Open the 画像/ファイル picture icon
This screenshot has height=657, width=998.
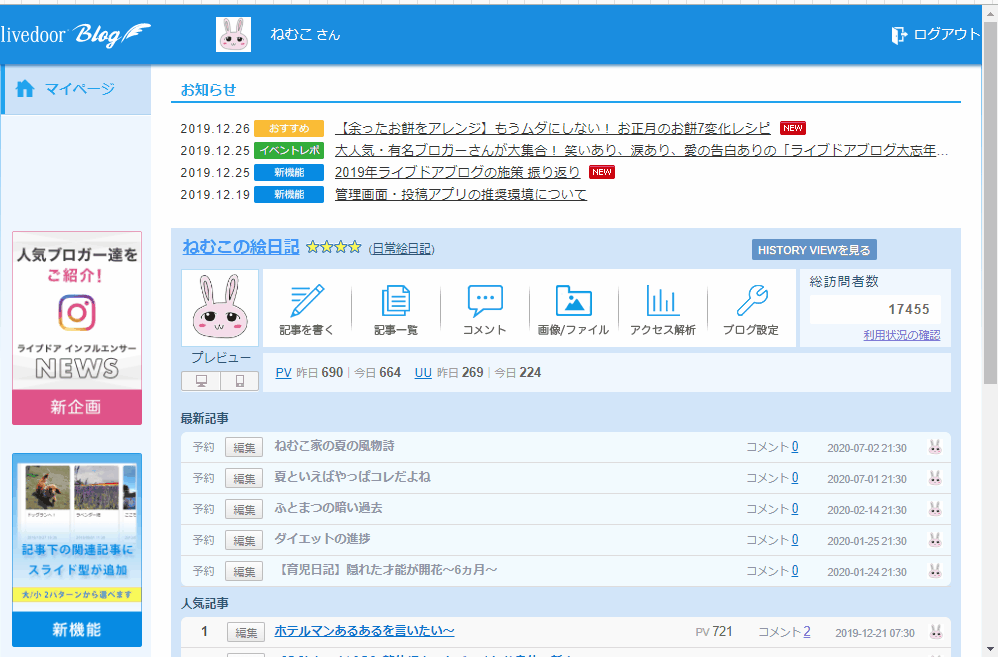pyautogui.click(x=573, y=301)
